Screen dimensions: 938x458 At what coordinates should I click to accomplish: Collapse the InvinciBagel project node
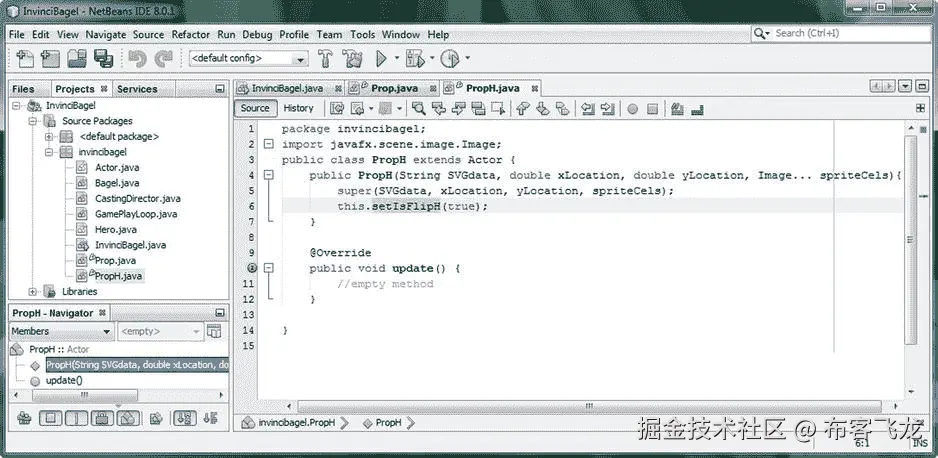16,105
